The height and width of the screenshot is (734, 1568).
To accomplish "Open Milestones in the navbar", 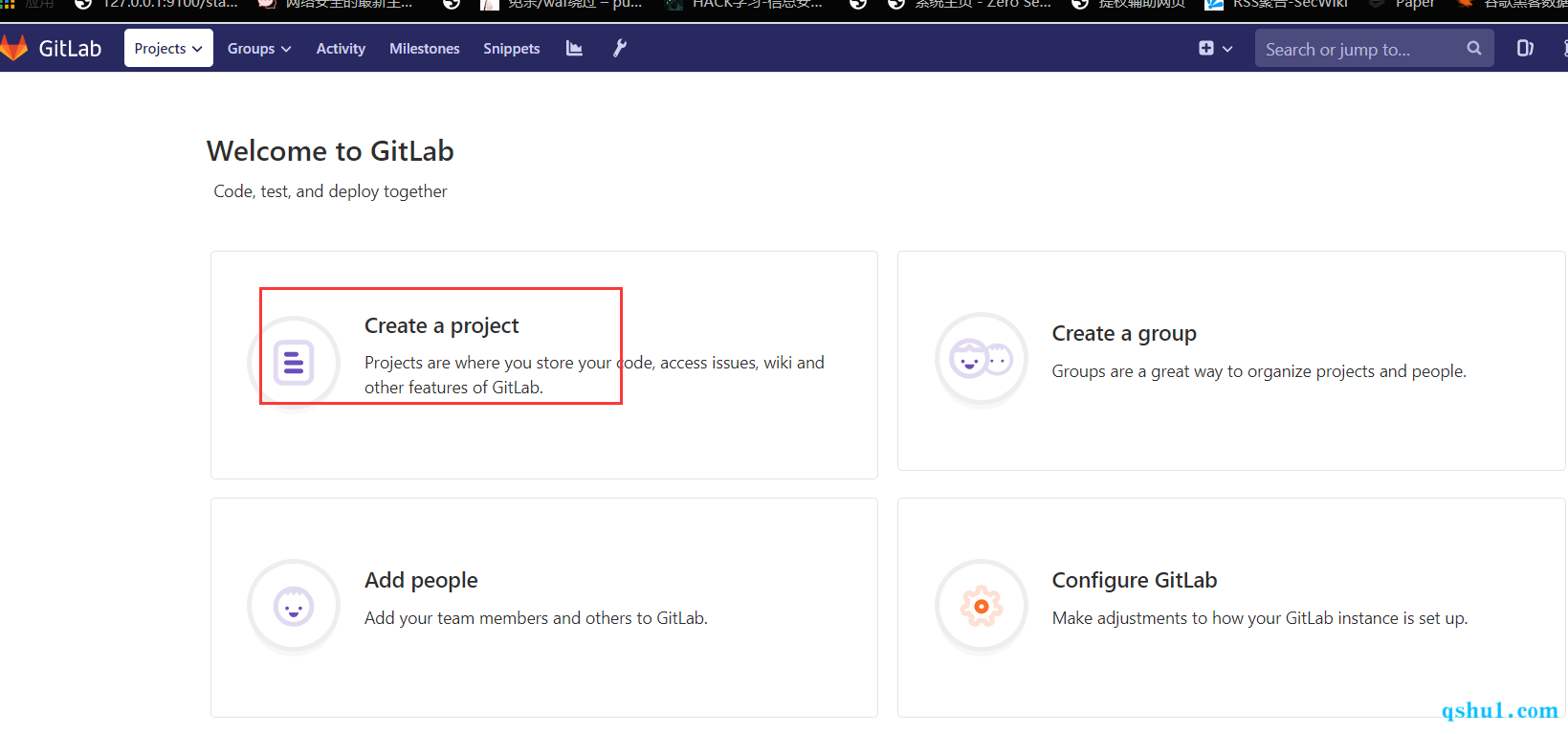I will point(424,48).
